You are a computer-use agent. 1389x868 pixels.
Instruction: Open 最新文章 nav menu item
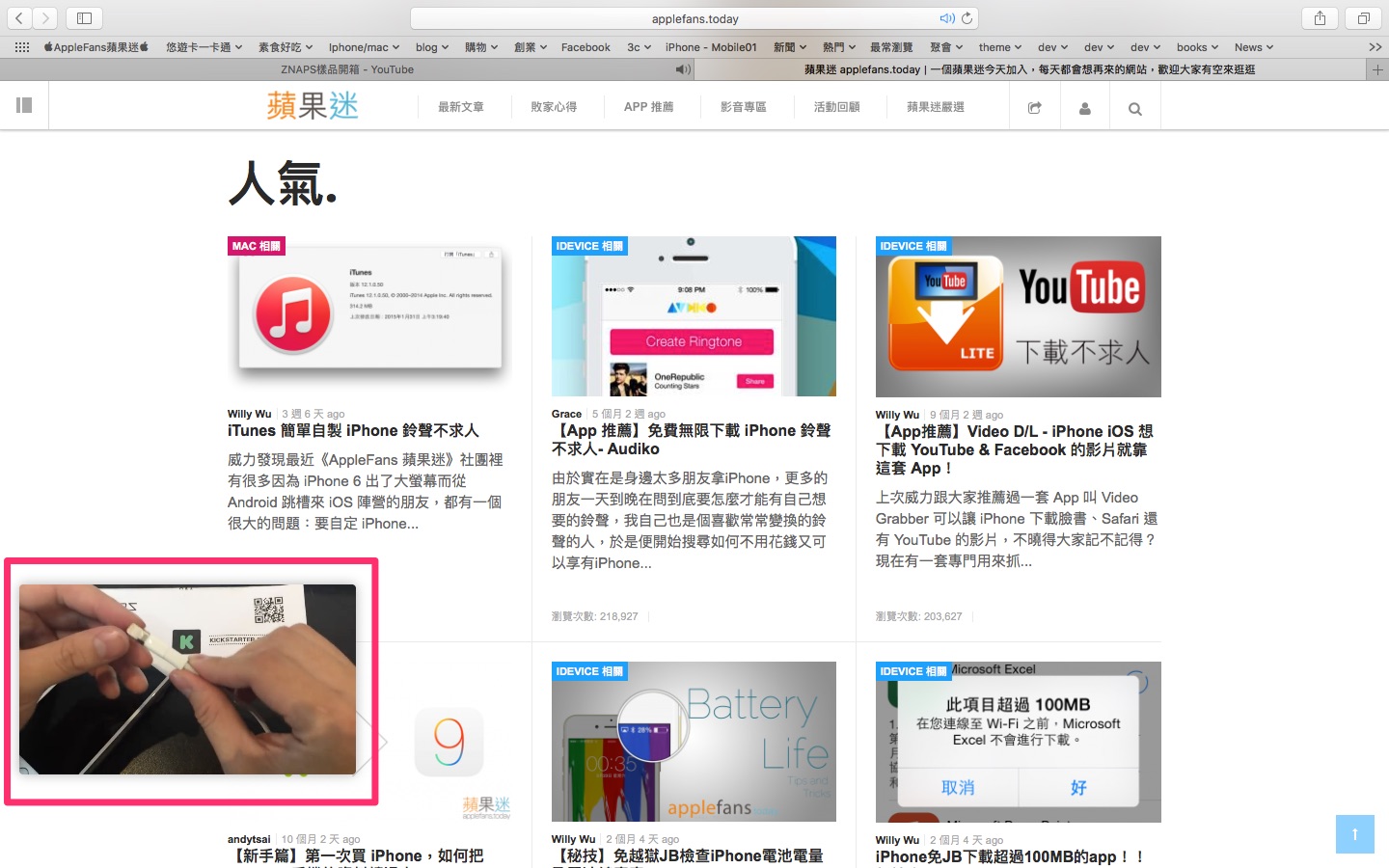click(x=461, y=107)
